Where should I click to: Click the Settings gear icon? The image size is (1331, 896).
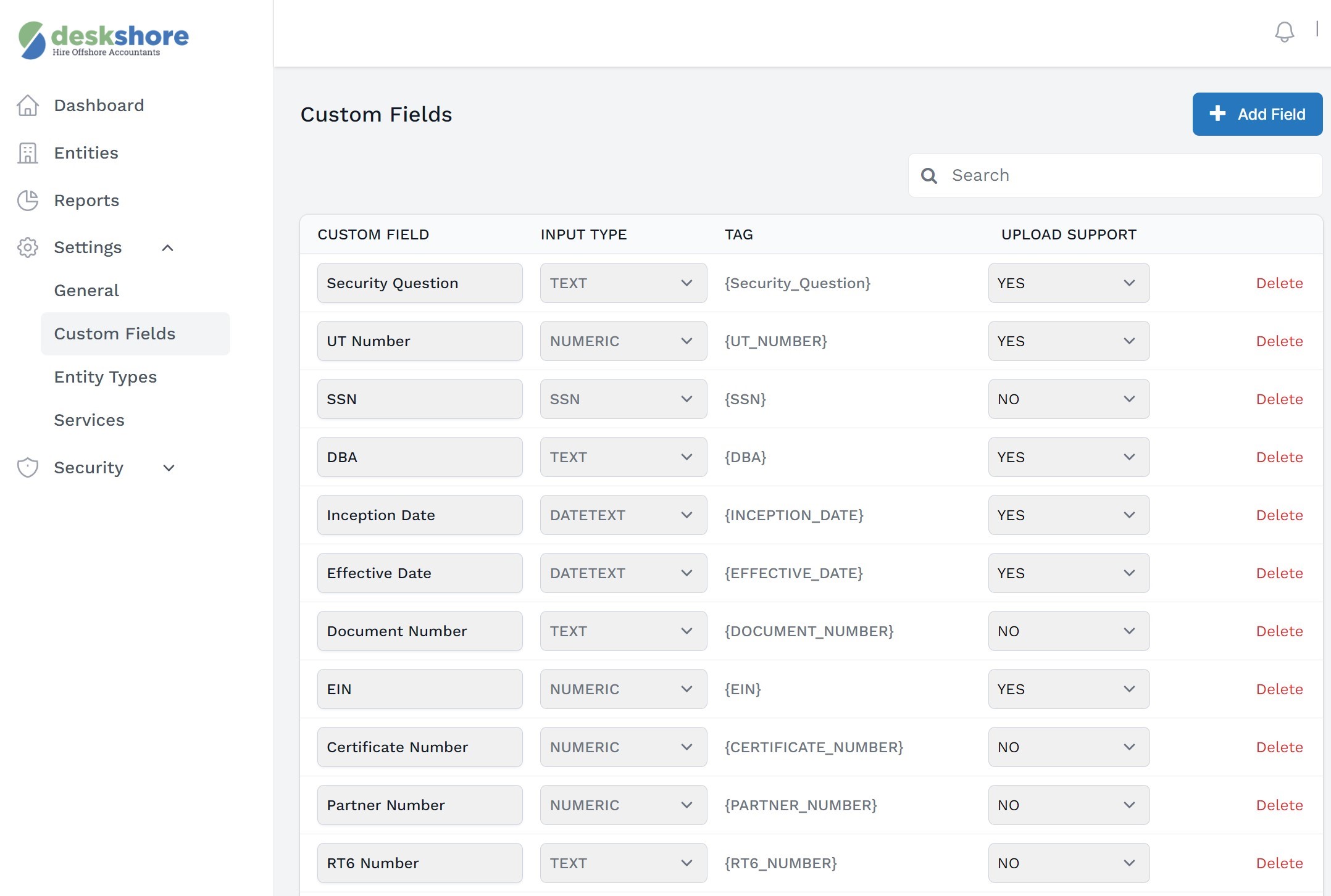tap(28, 247)
